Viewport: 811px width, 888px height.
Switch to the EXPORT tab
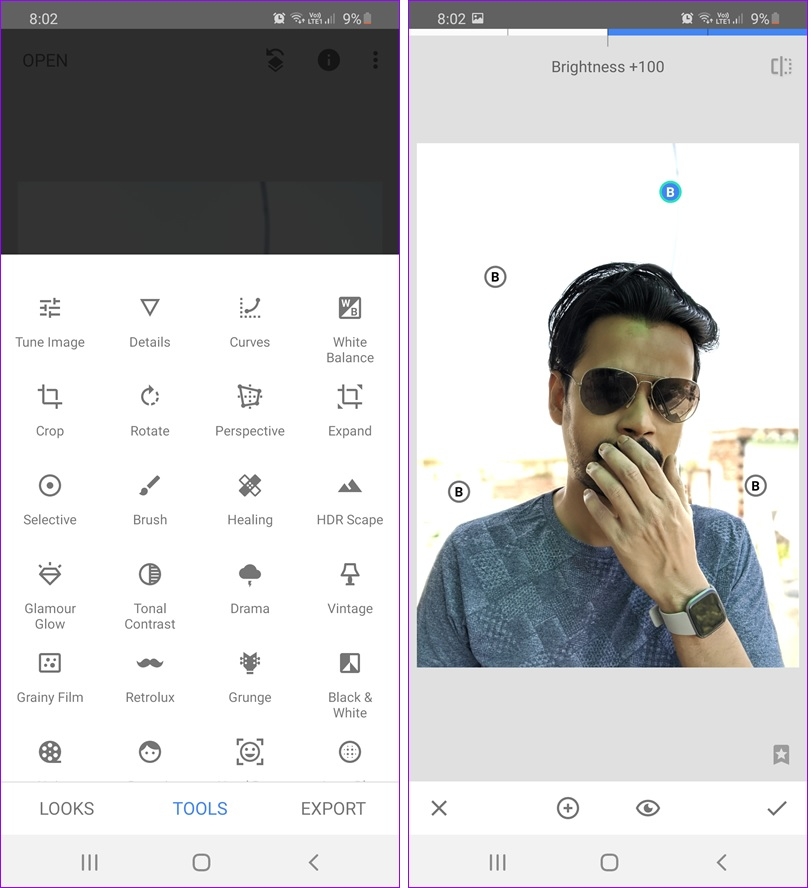333,808
